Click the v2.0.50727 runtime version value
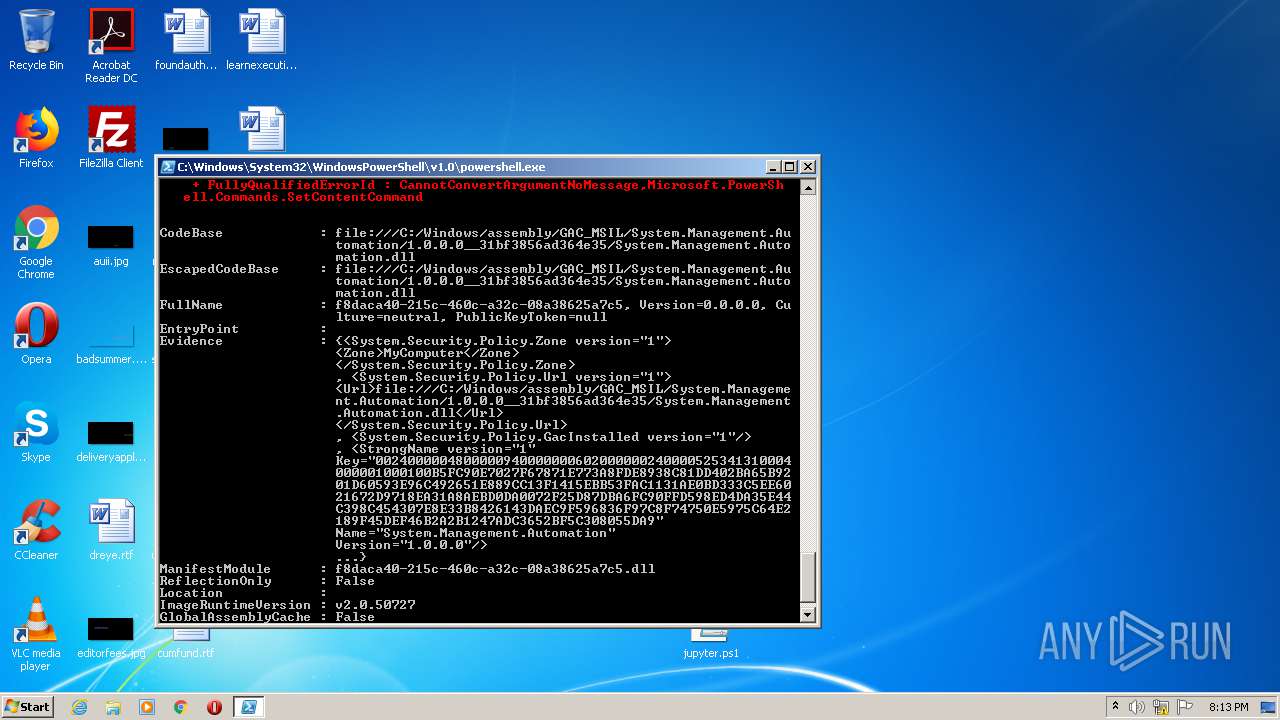 point(375,605)
